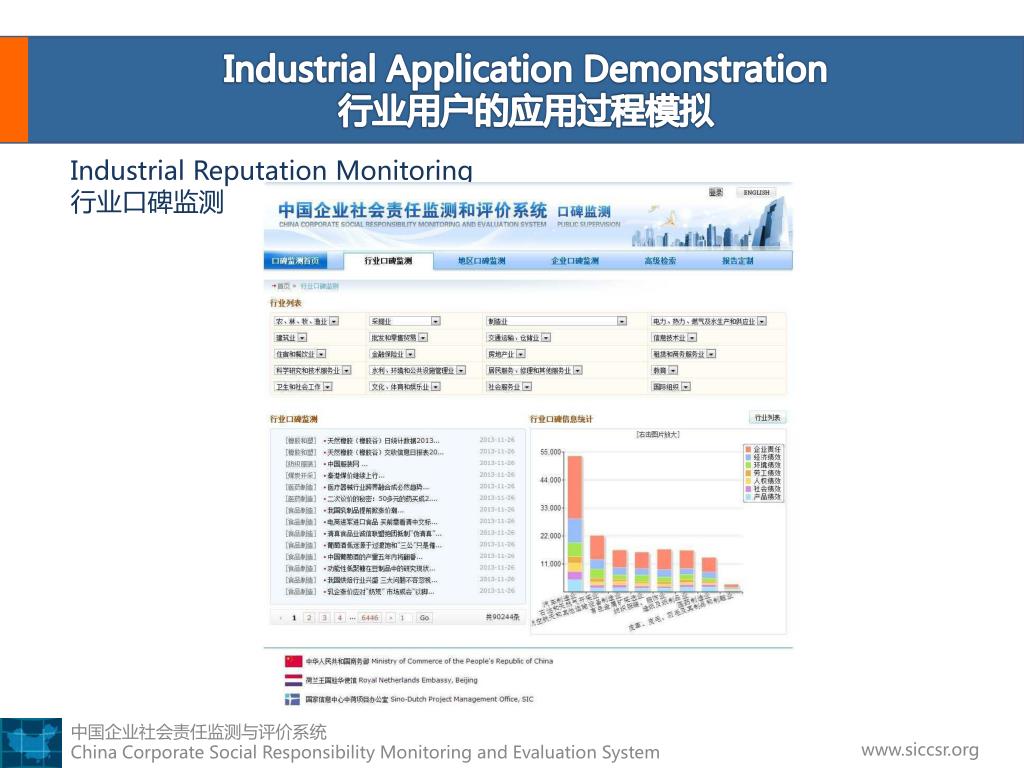Click the 环境绩效 legend color swatch
Viewport: 1024px width, 768px height.
(x=748, y=465)
